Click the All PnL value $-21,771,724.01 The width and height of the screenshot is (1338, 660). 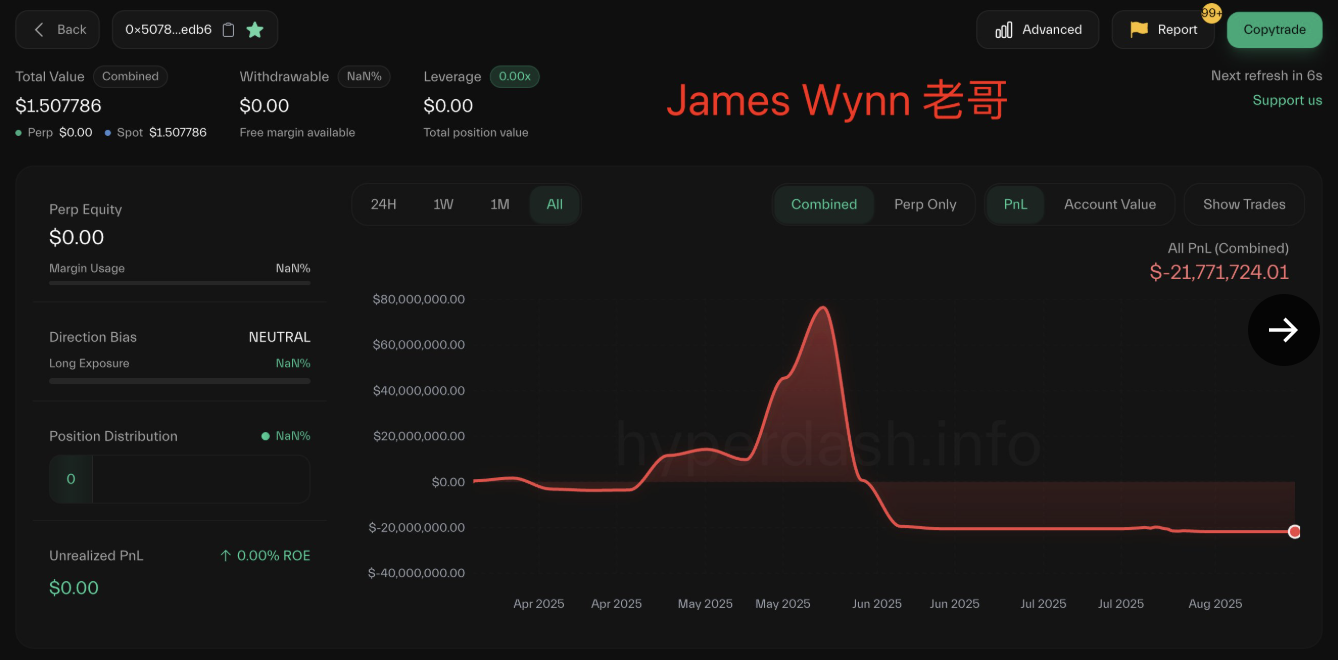[x=1219, y=272]
